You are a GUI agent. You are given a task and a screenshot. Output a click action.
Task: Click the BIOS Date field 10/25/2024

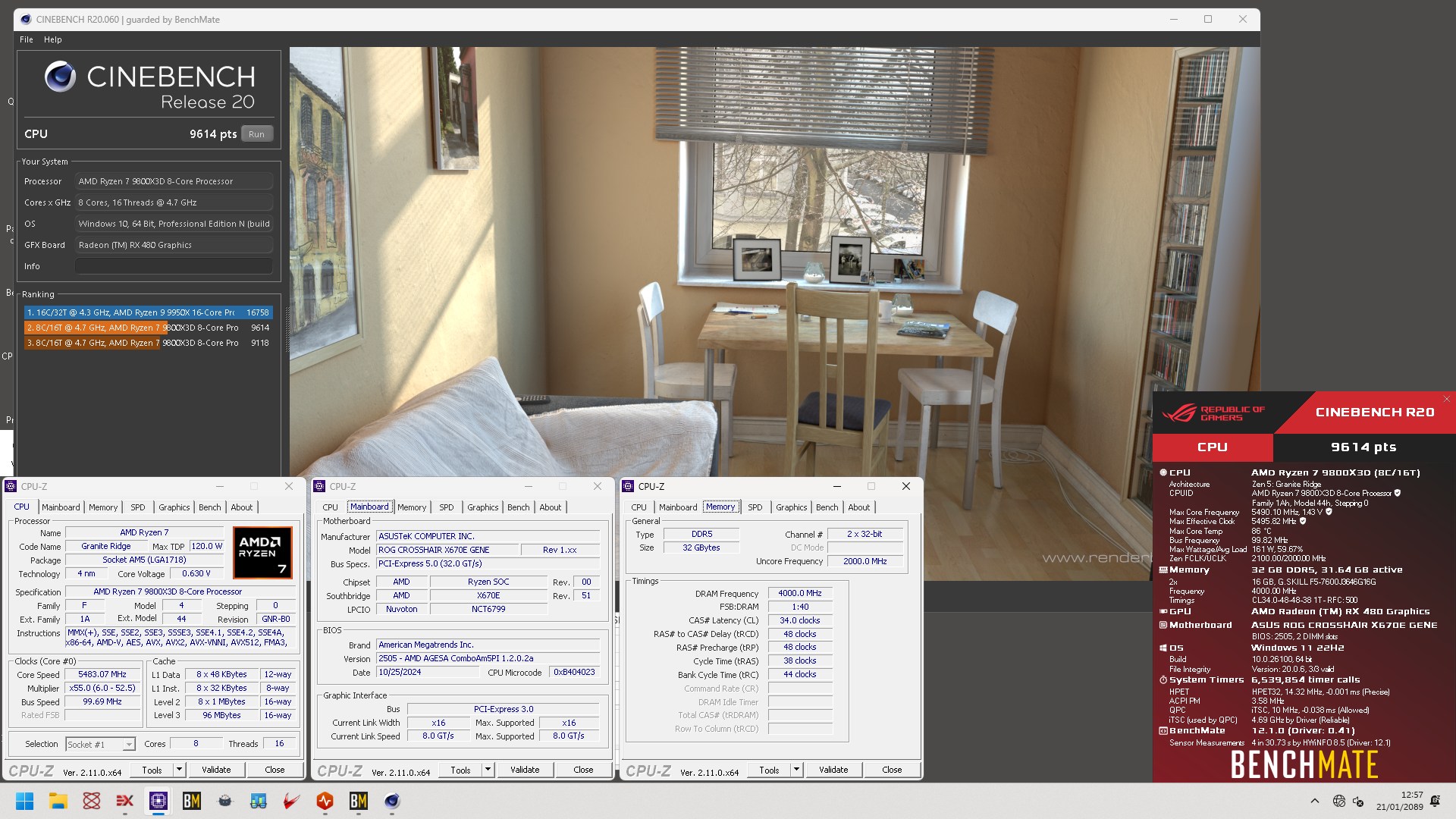(428, 673)
